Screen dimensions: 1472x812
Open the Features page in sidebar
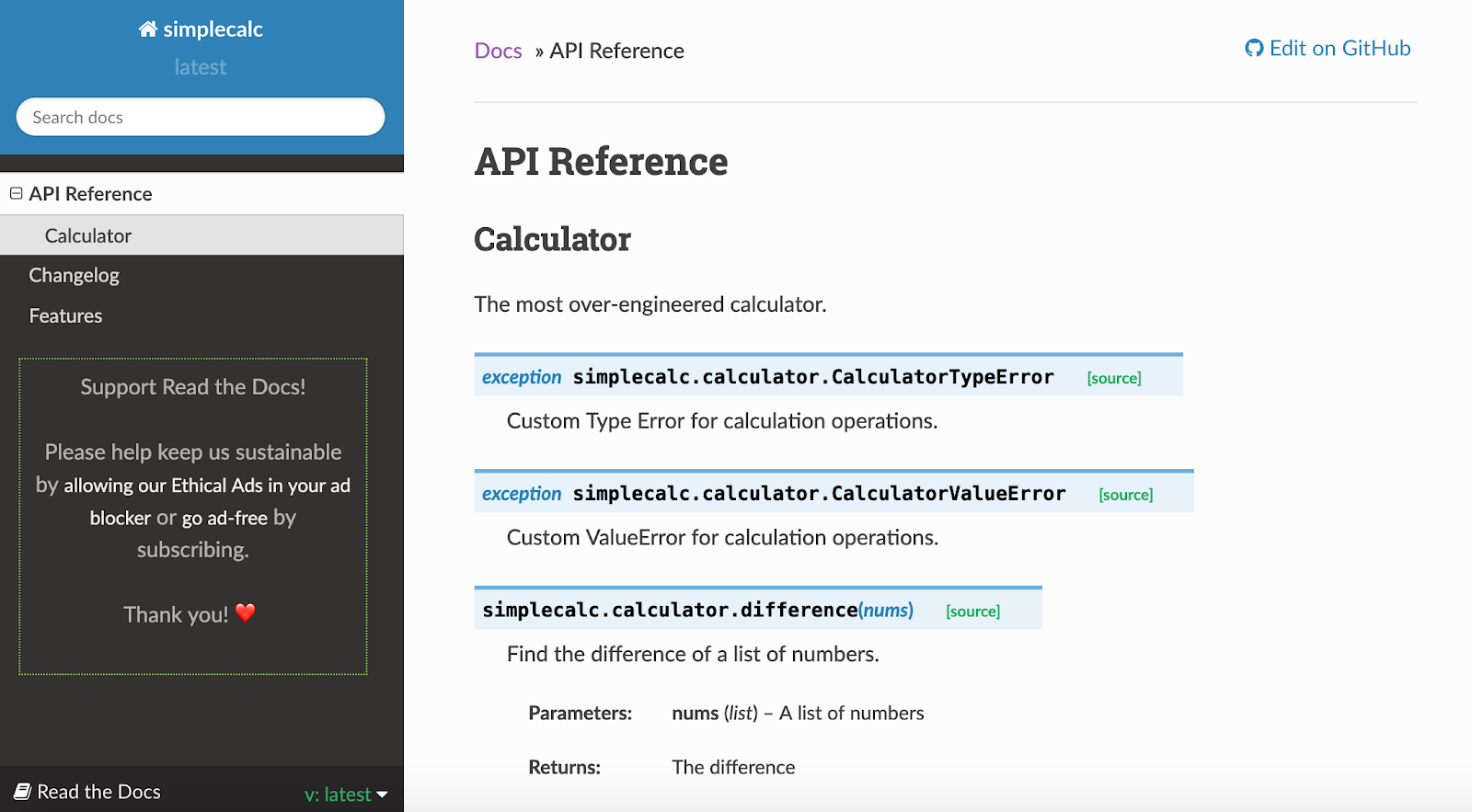click(65, 315)
